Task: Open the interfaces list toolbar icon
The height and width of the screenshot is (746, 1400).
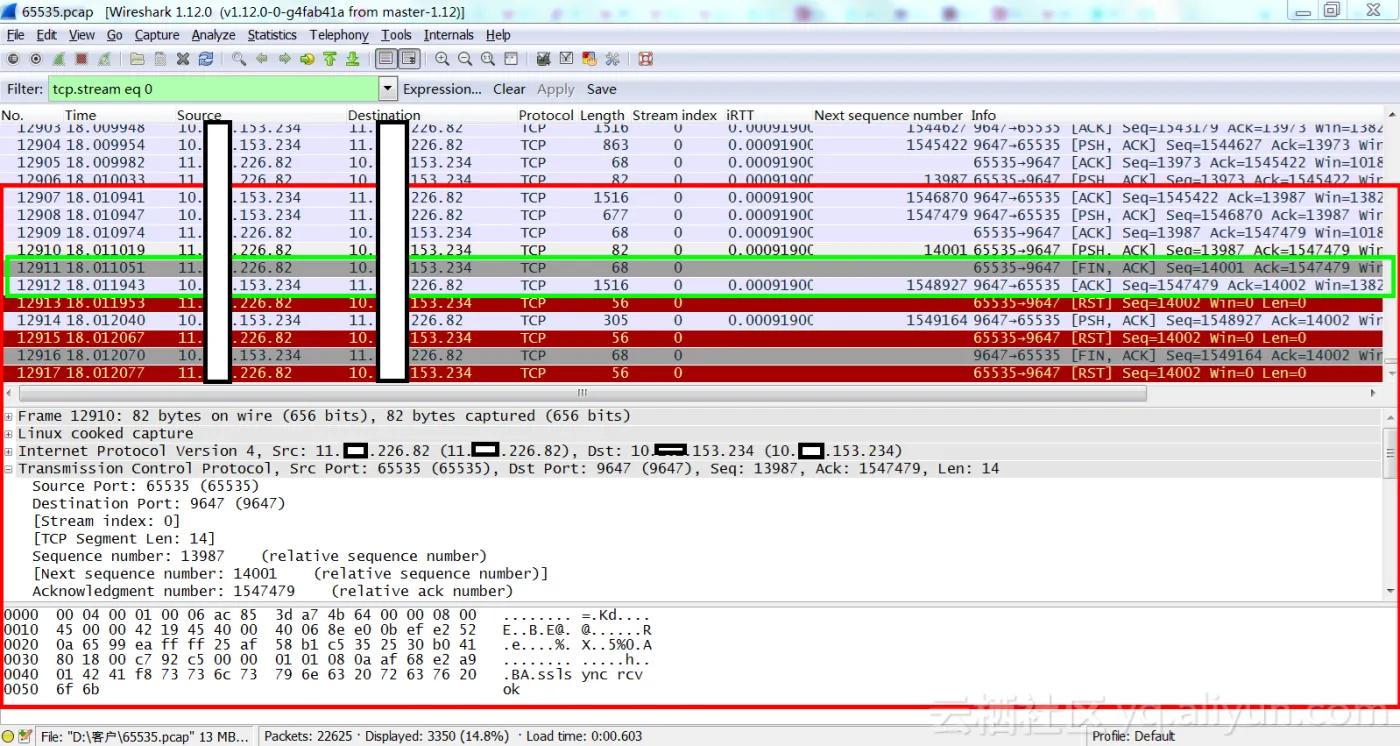Action: coord(13,59)
